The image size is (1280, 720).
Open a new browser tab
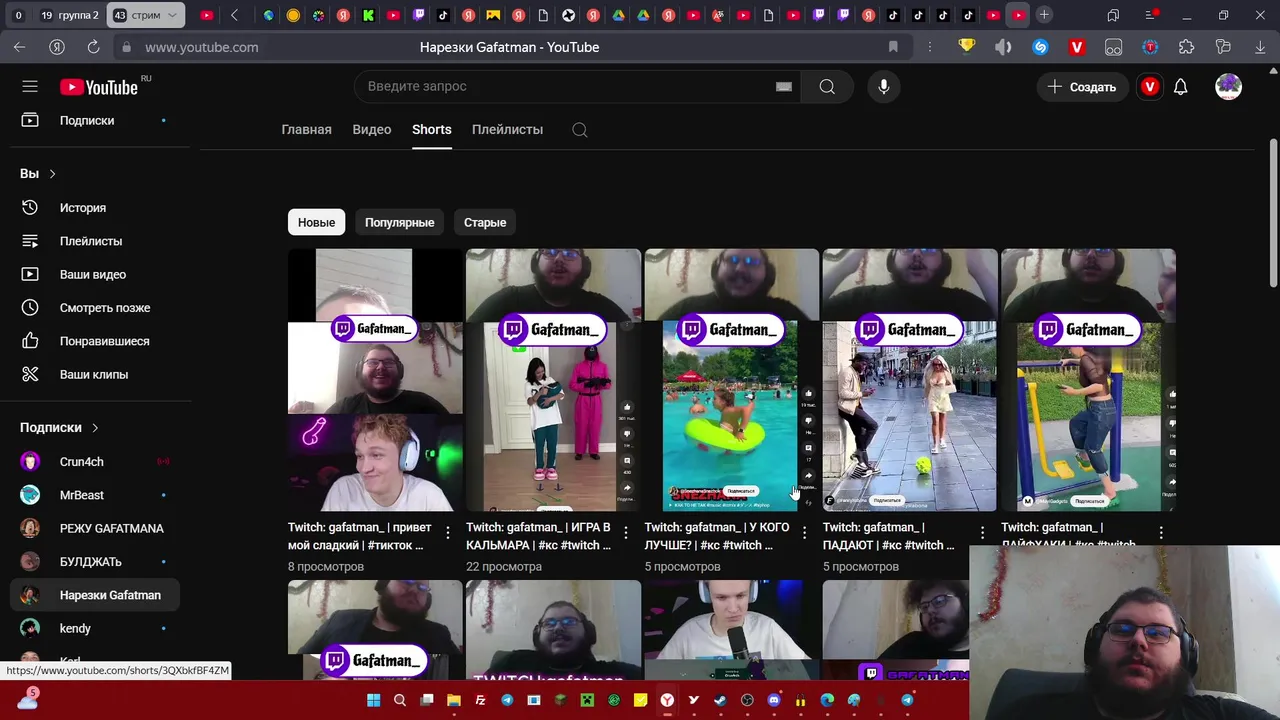pos(1044,15)
